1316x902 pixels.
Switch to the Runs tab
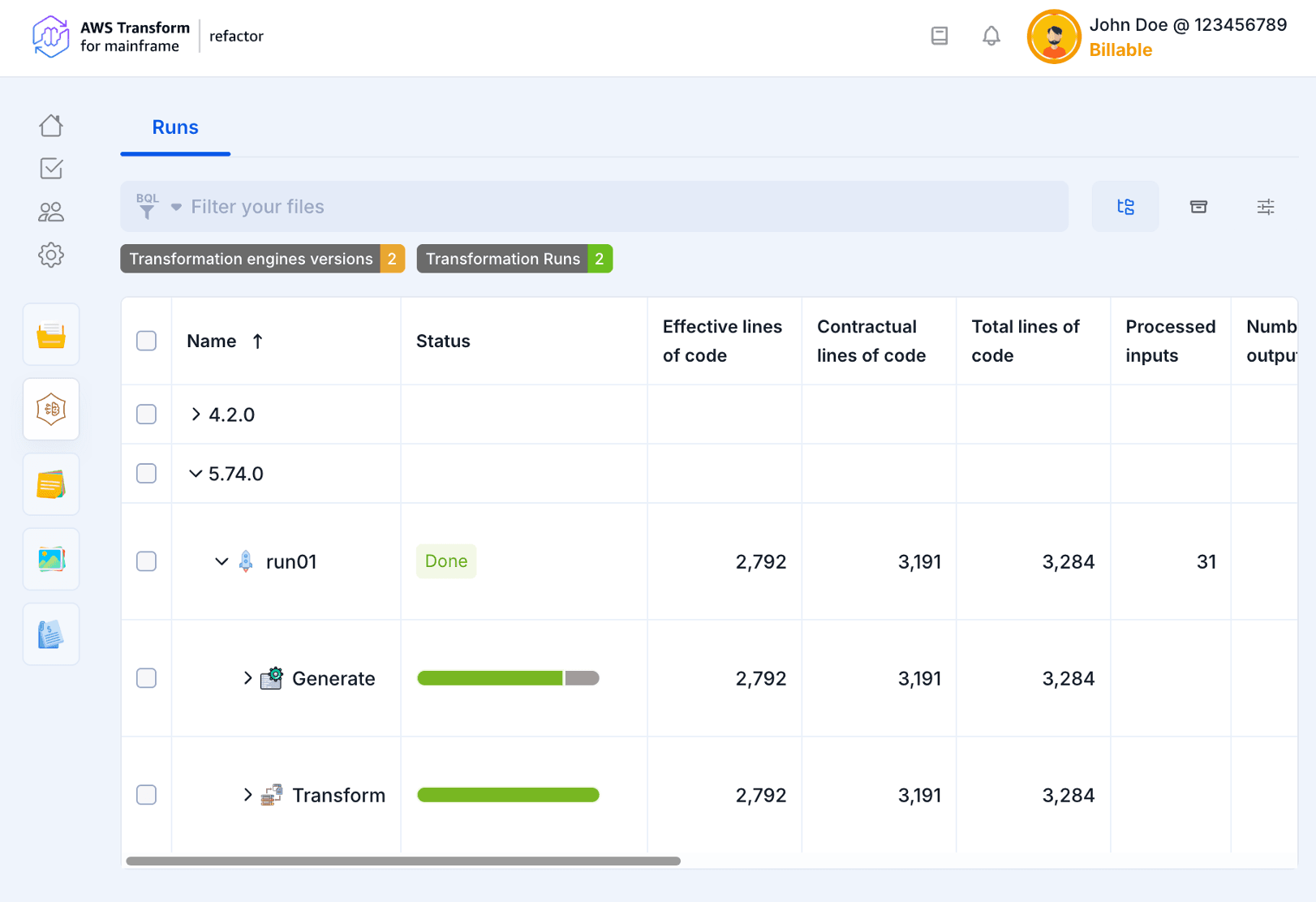175,127
